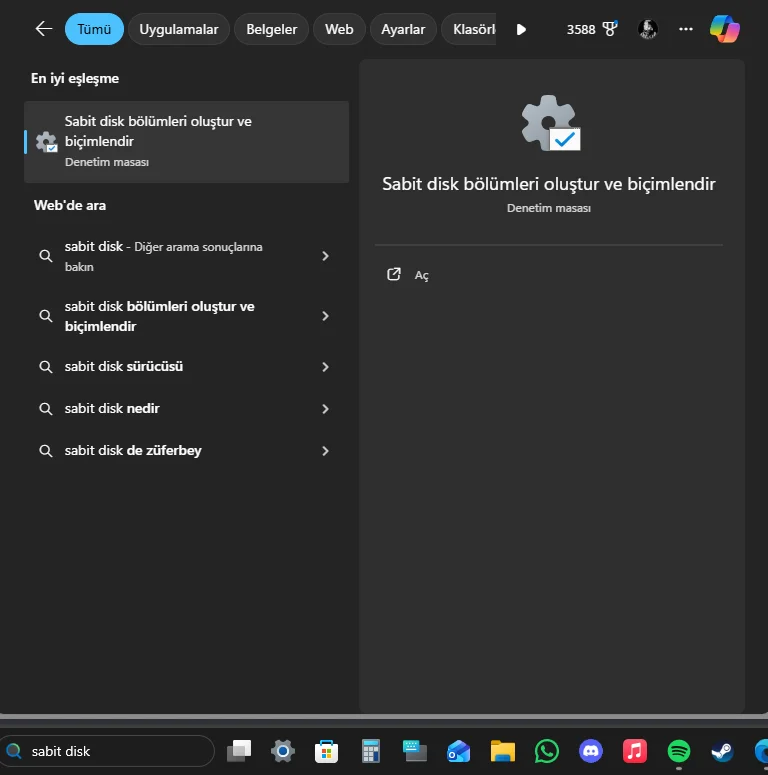This screenshot has width=768, height=775.
Task: Expand chevron for 'bölümleri oluştur ve biçimlendir' suggestion
Action: (325, 316)
